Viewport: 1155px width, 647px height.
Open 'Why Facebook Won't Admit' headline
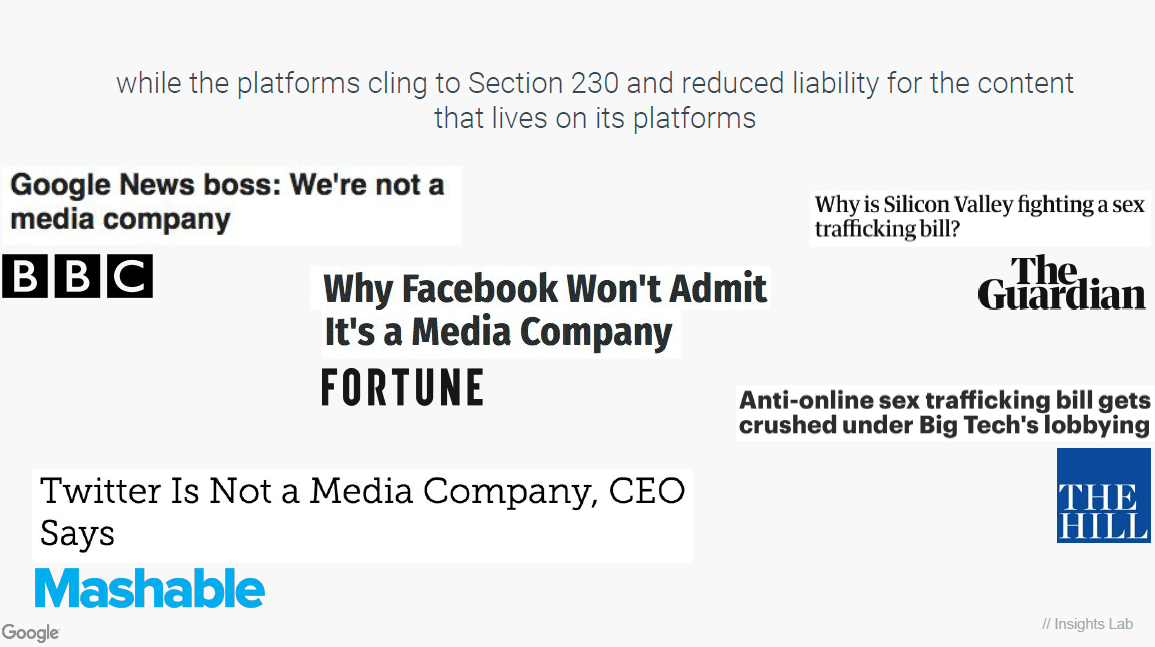coord(545,310)
